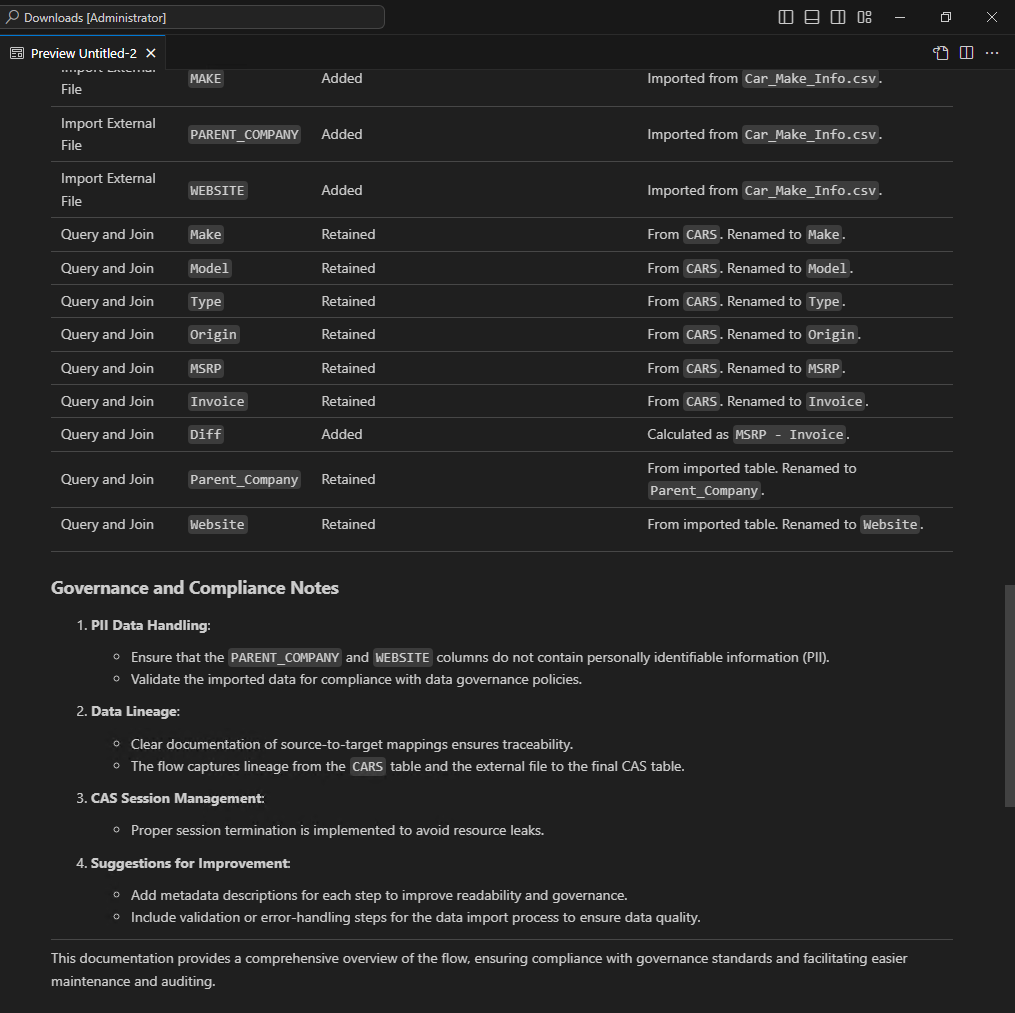
Task: Select the Governance and Compliance Notes heading
Action: coord(194,588)
